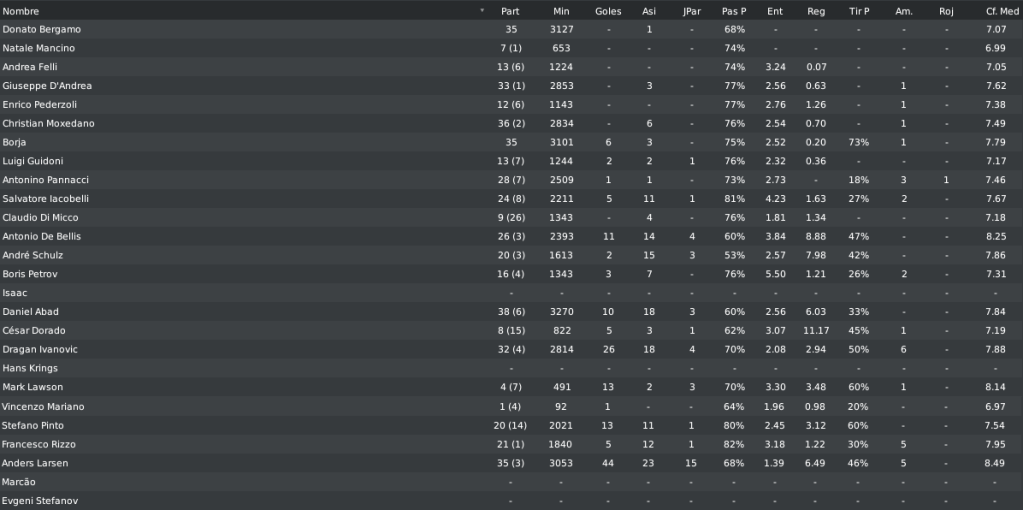Click on Antonio De Bellis name
The width and height of the screenshot is (1023, 510).
click(x=42, y=236)
